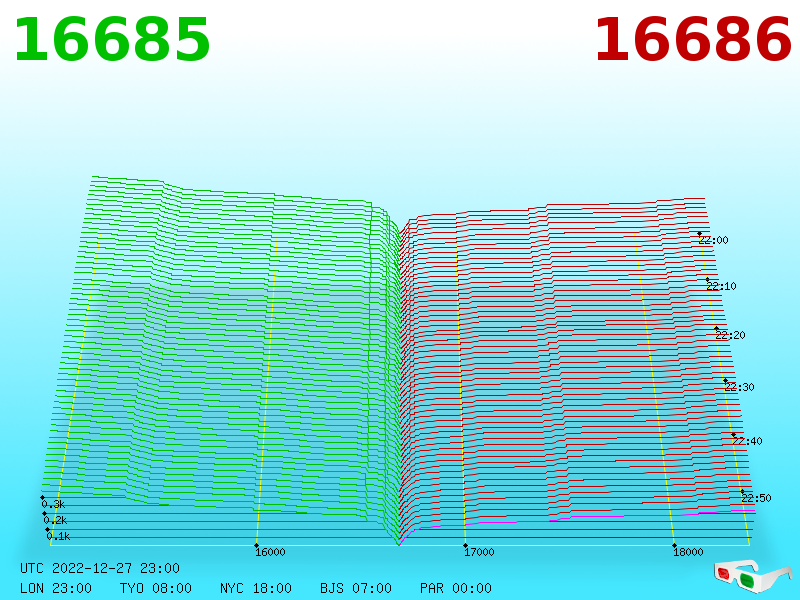Click the 22:30 time axis label
Image resolution: width=800 pixels, height=600 pixels.
739,387
